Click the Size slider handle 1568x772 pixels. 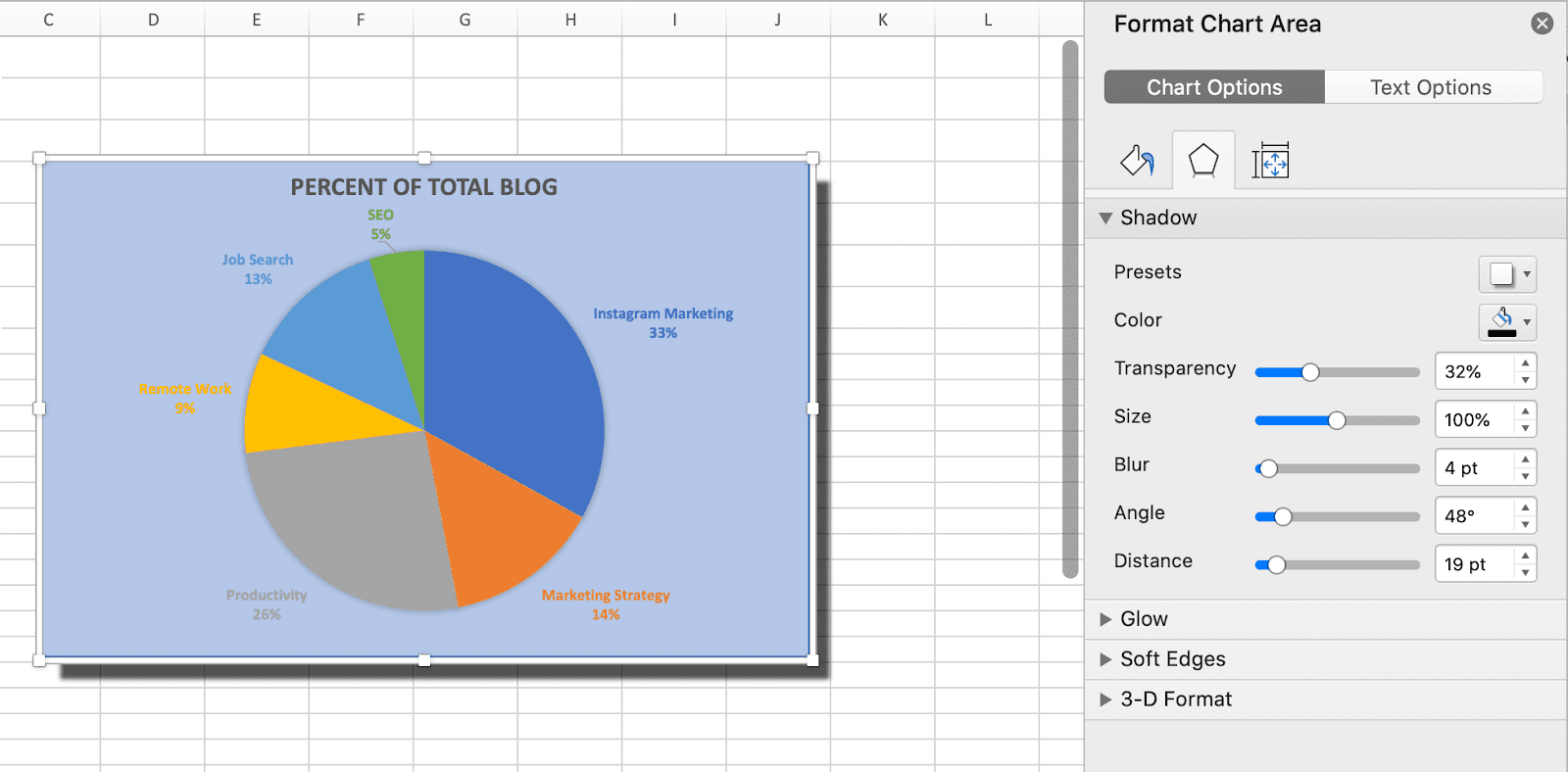click(x=1337, y=420)
